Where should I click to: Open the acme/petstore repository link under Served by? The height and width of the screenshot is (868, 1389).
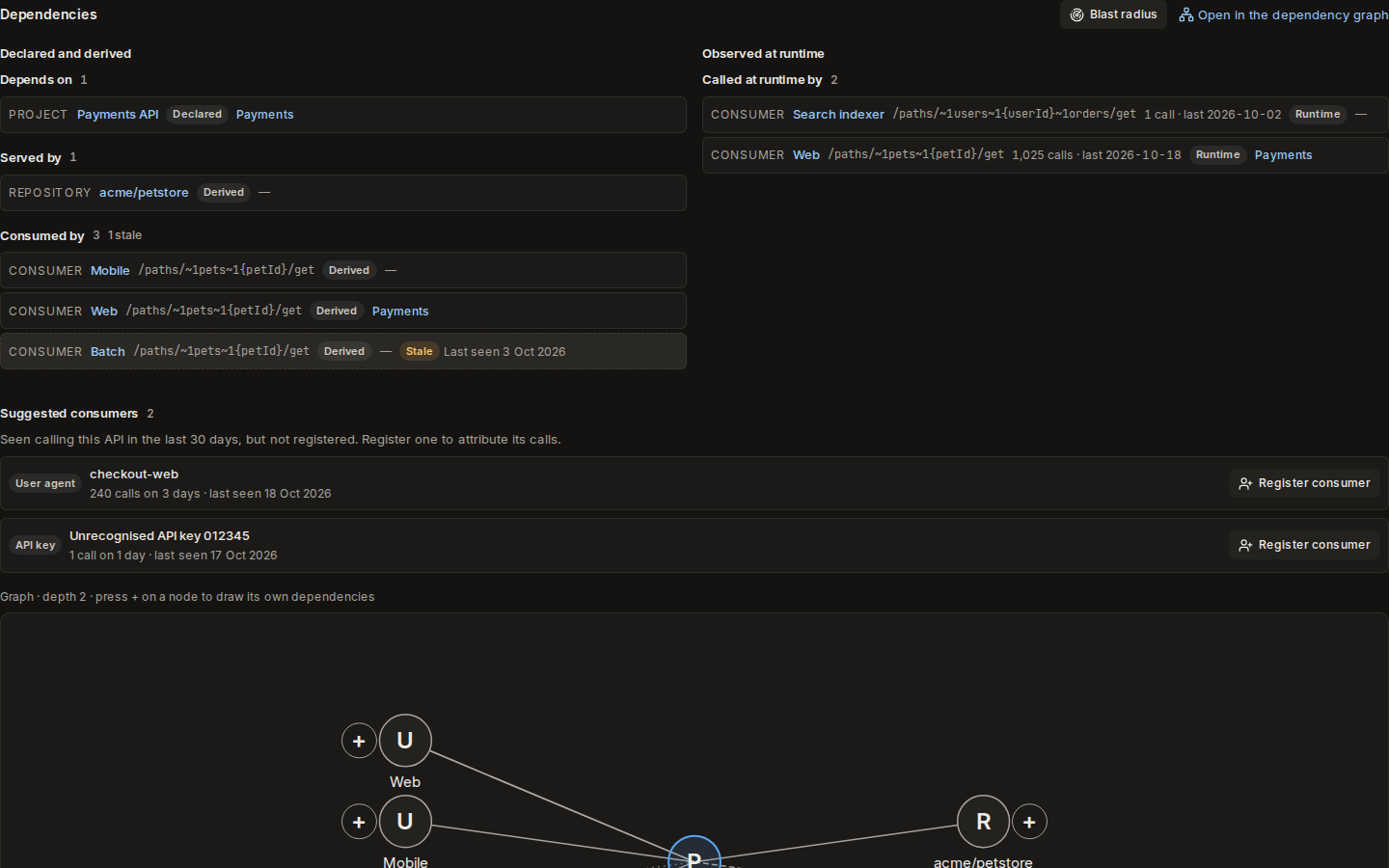(144, 193)
